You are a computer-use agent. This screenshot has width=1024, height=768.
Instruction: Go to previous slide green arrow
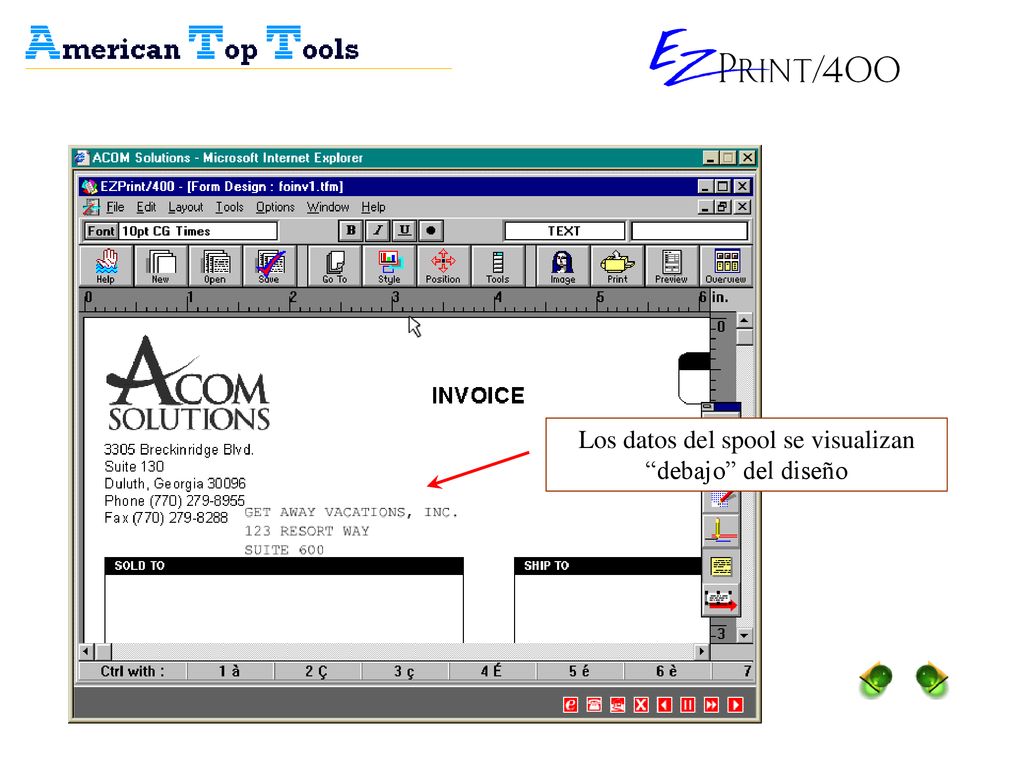pyautogui.click(x=876, y=679)
